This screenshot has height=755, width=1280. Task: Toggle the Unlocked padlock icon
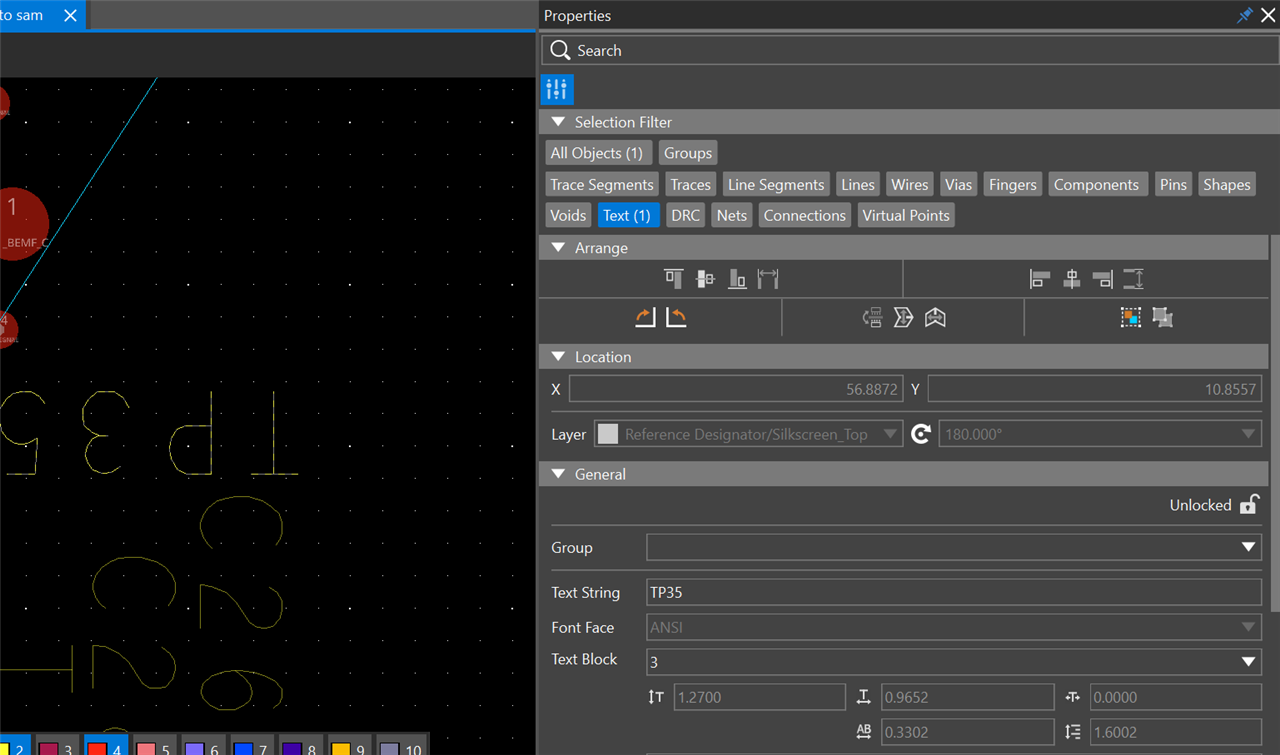click(1249, 505)
